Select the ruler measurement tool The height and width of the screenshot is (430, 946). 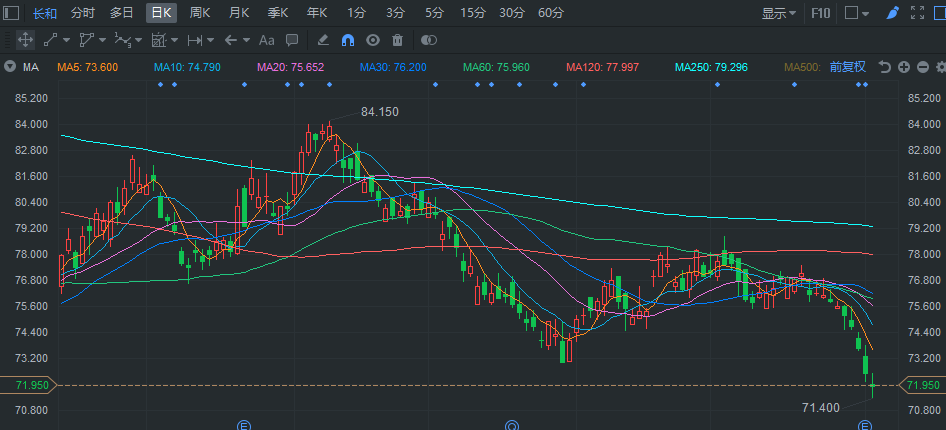(159, 40)
